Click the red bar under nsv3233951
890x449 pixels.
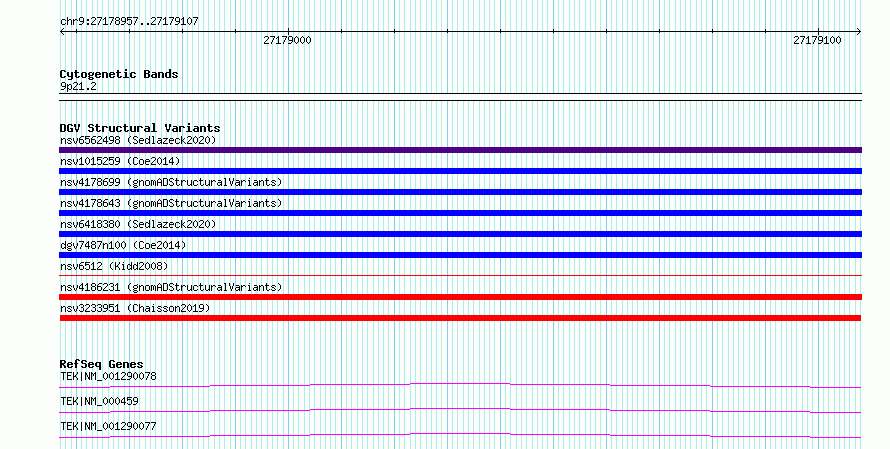460,318
